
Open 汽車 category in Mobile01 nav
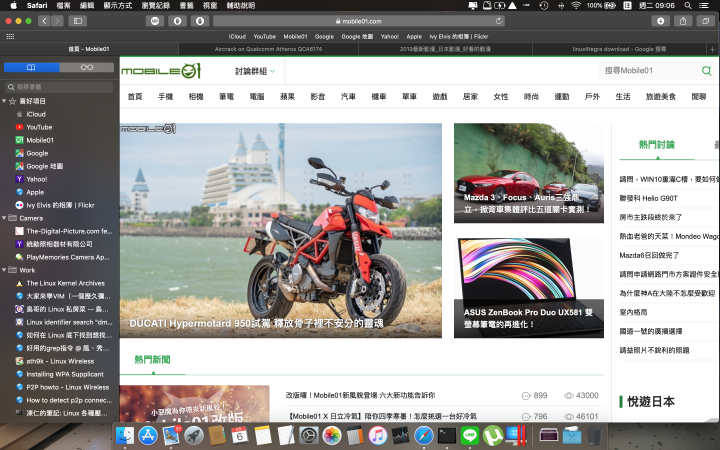(348, 96)
